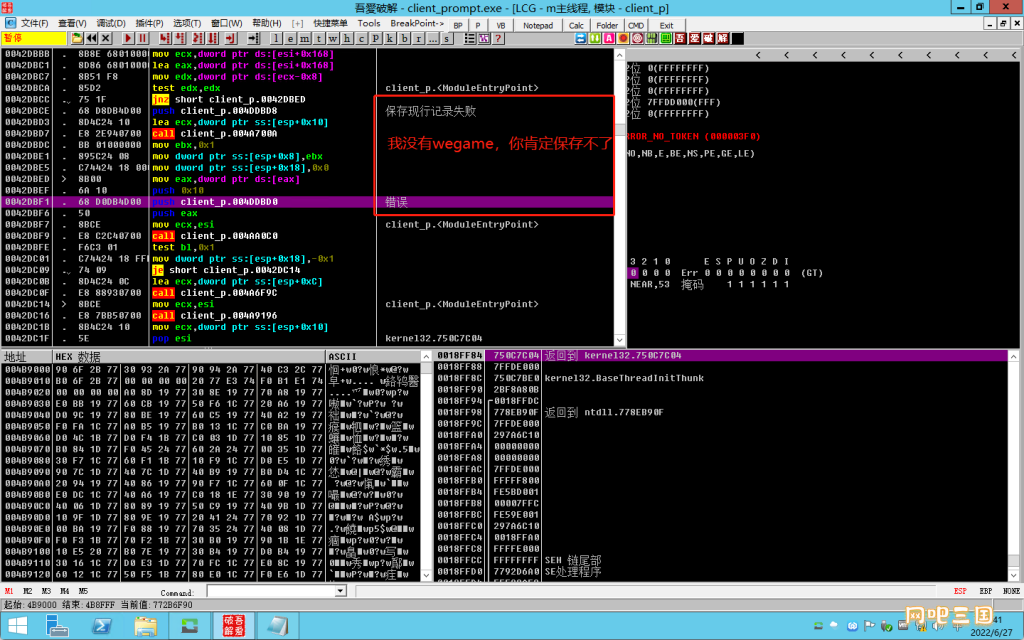Click the CMD button
The width and height of the screenshot is (1024, 640).
point(636,25)
